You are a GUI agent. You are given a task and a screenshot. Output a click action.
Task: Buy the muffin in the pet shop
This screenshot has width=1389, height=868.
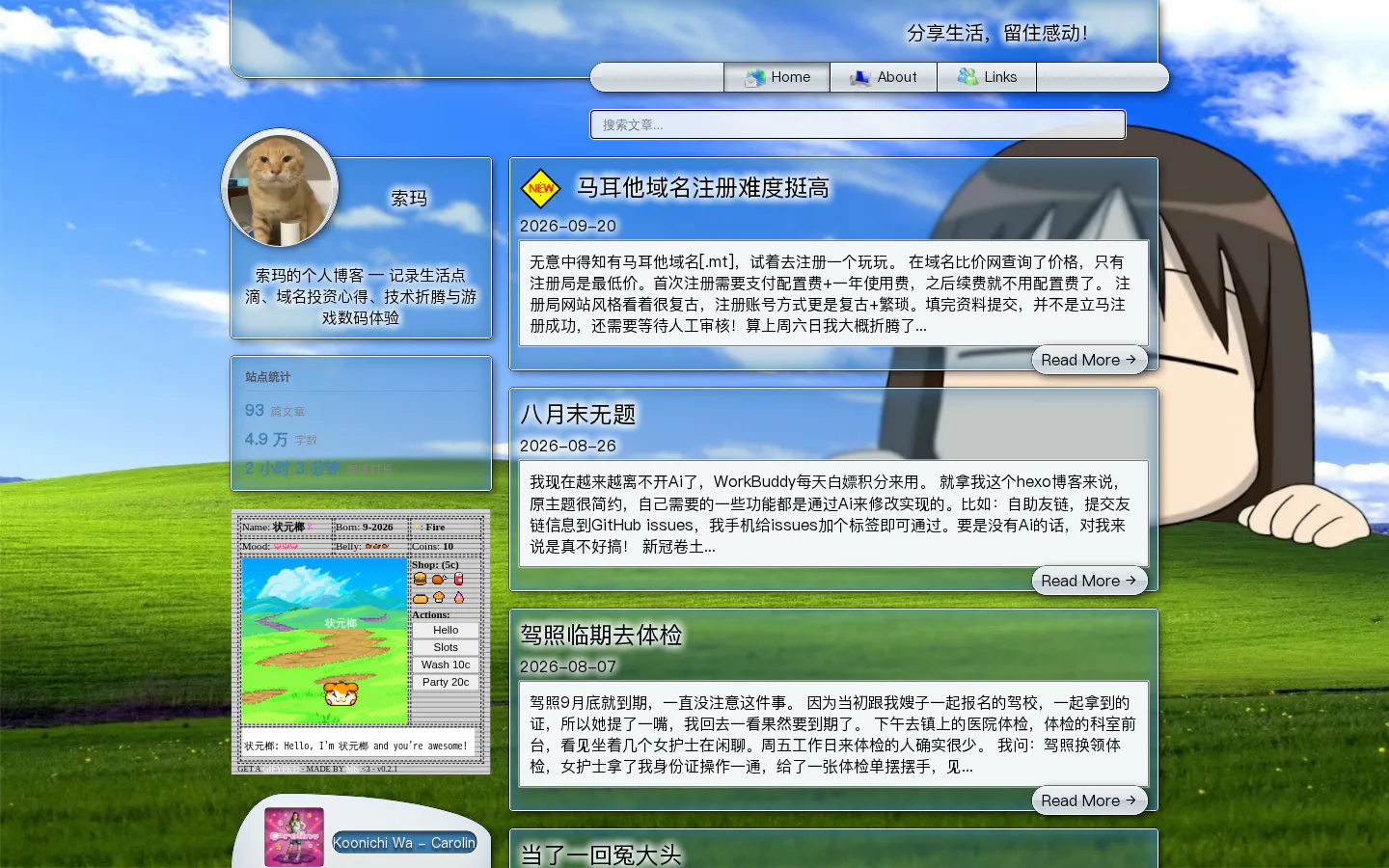[x=439, y=598]
